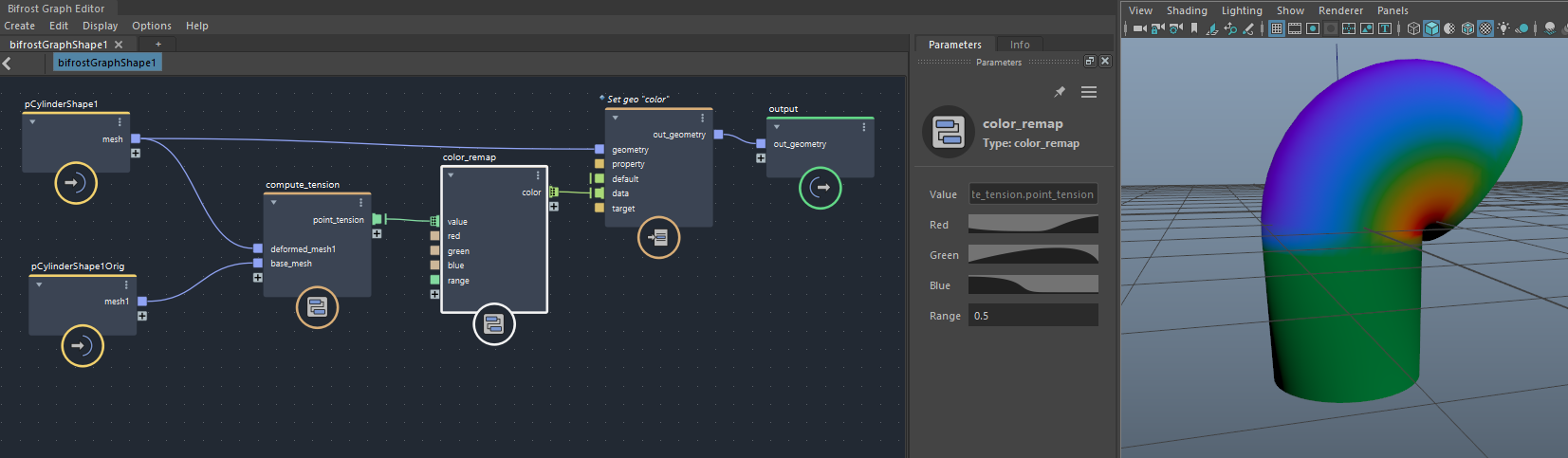Click the Set geo color node icon

coord(659,237)
